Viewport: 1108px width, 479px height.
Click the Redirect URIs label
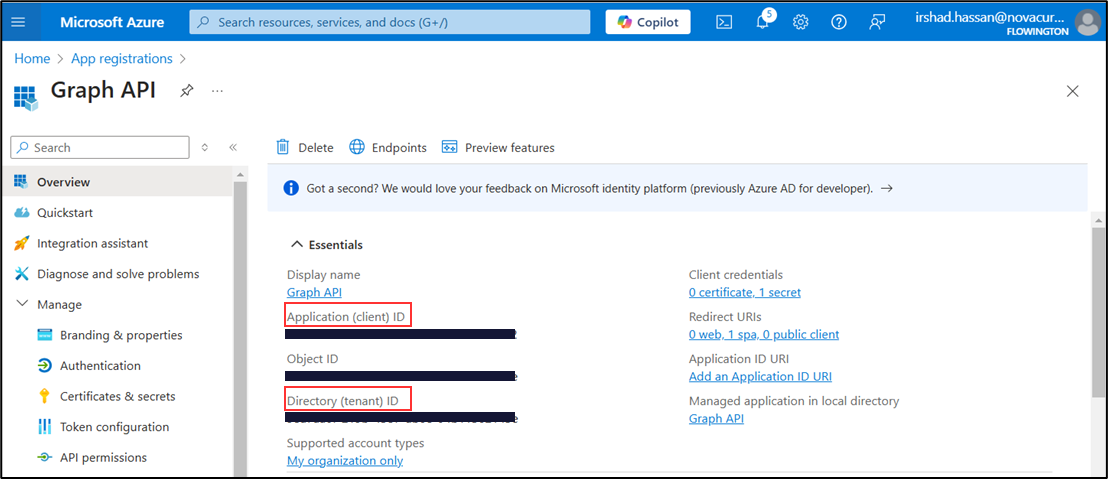[725, 317]
